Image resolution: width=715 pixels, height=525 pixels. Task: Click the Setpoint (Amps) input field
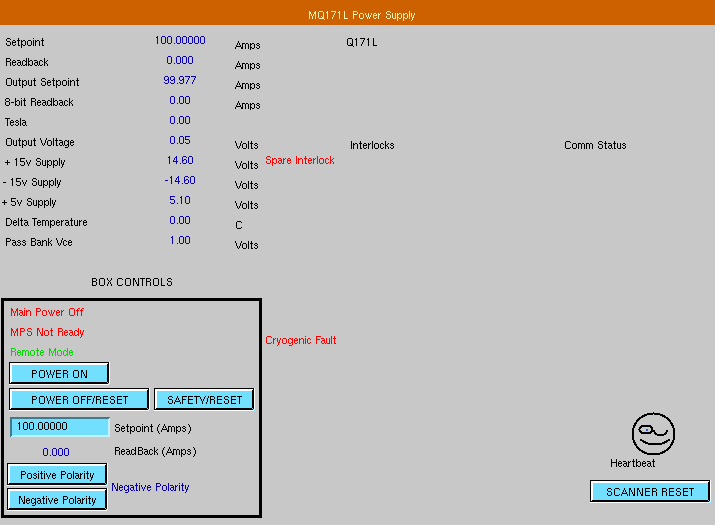point(60,426)
